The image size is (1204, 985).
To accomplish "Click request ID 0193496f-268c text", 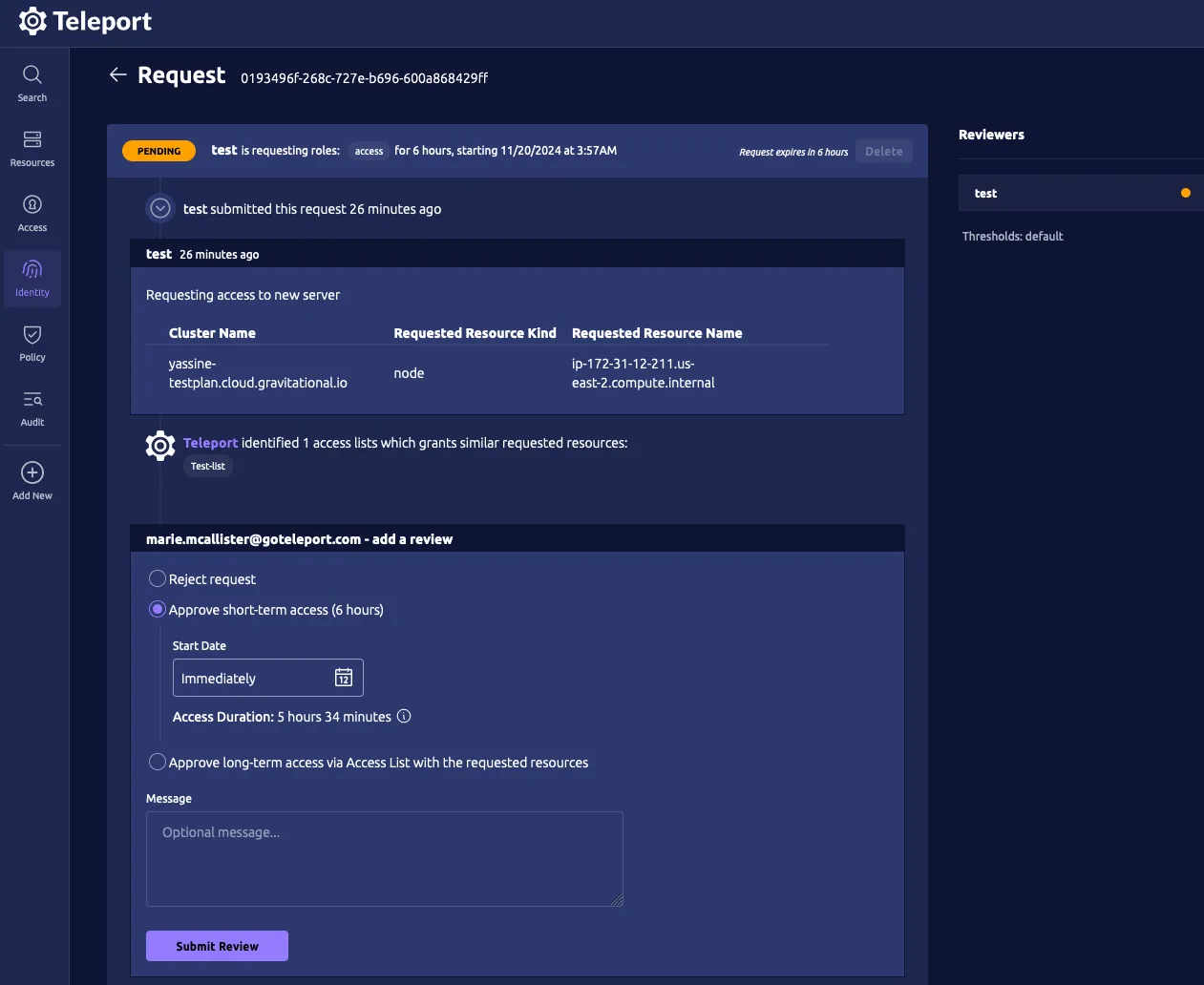I will tap(364, 78).
